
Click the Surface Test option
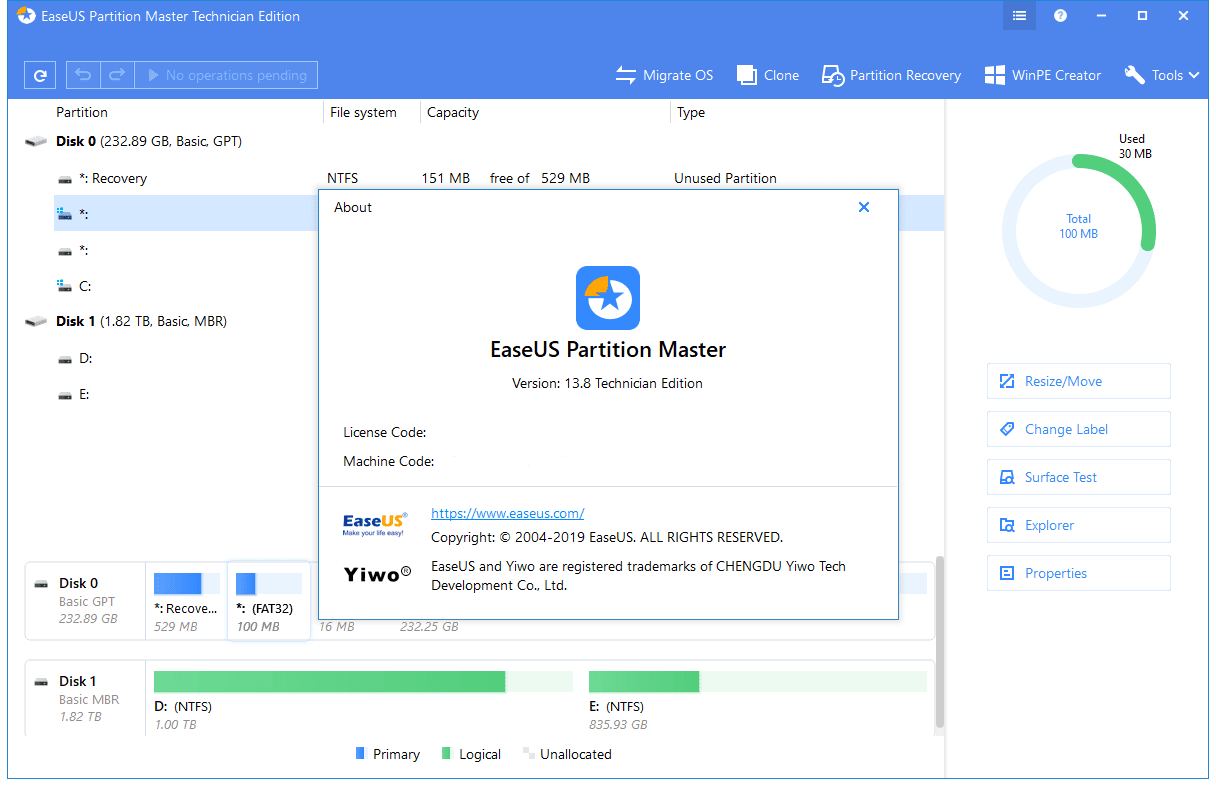pos(1078,477)
